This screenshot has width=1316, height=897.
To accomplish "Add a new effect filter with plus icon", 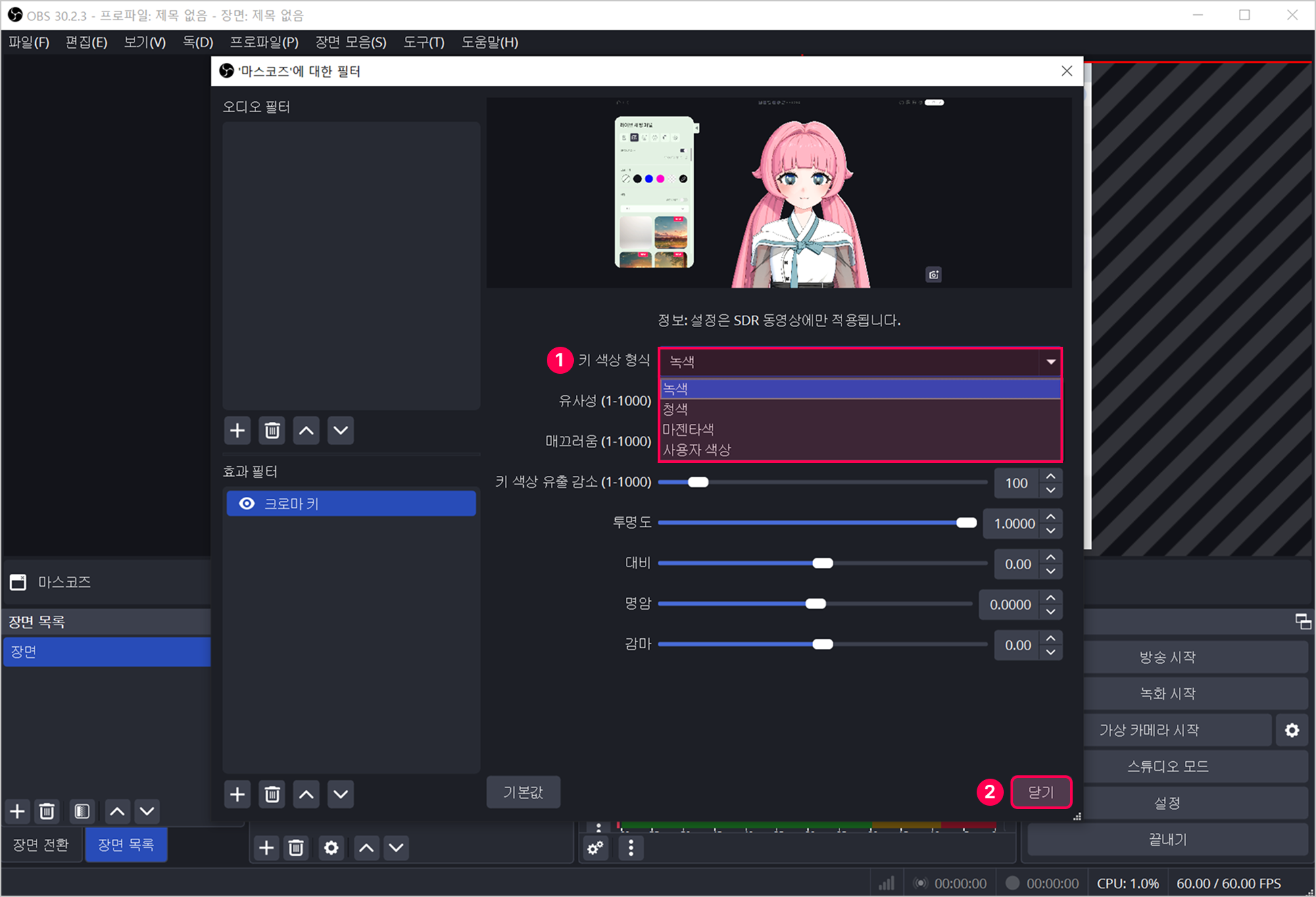I will click(237, 794).
